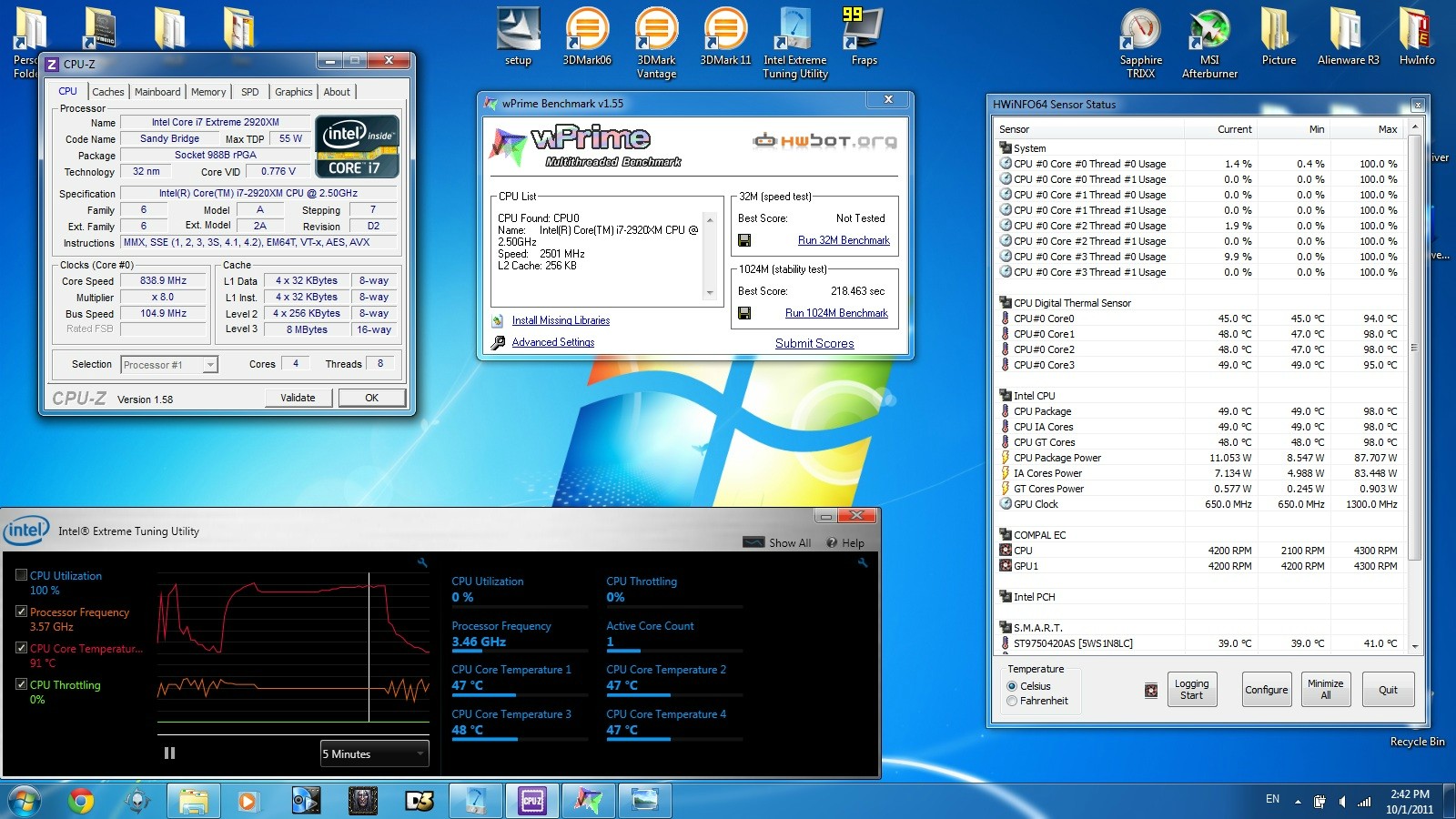Select the Fahrenheit temperature option

[x=1012, y=701]
